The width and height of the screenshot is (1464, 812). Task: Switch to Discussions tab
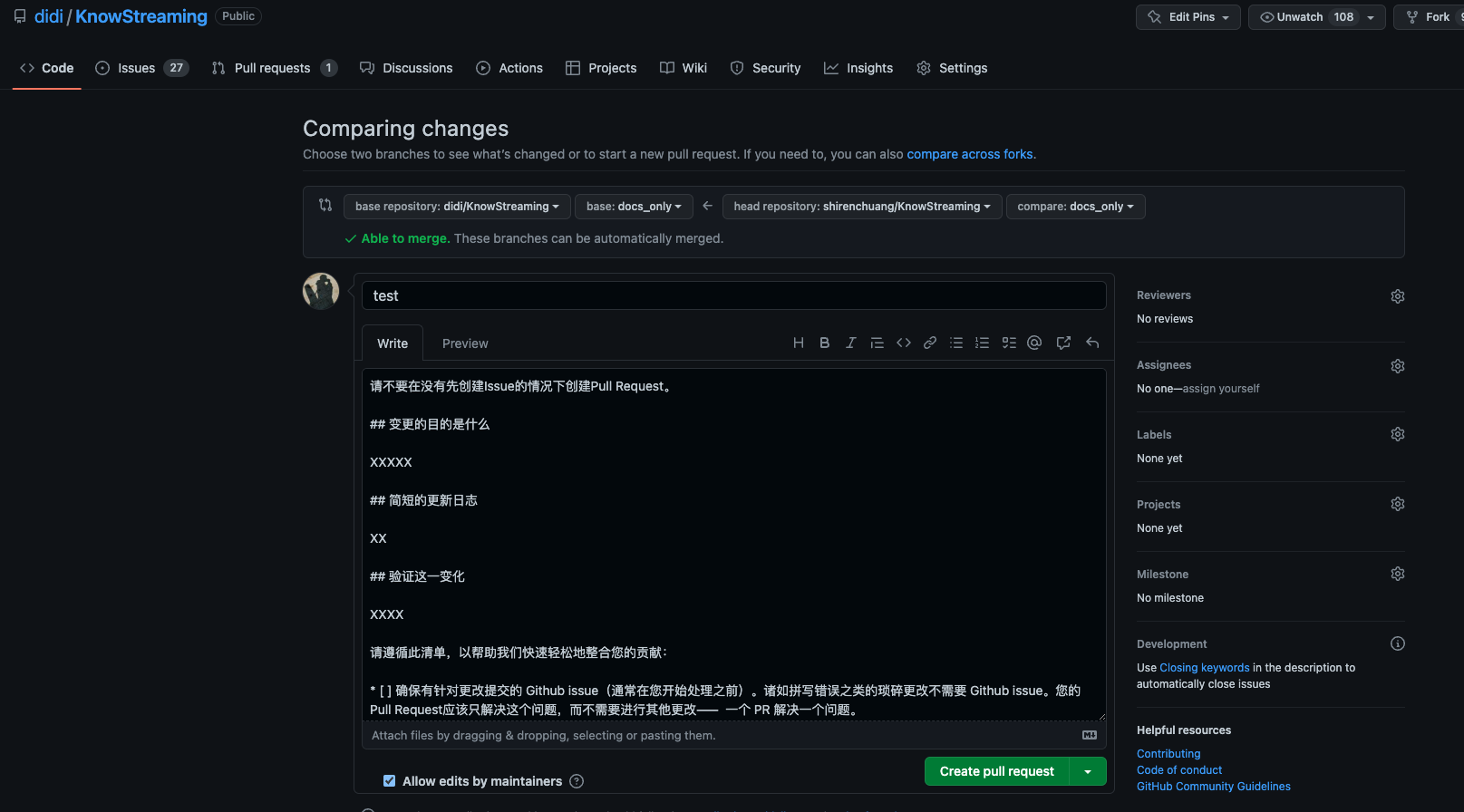tap(406, 68)
